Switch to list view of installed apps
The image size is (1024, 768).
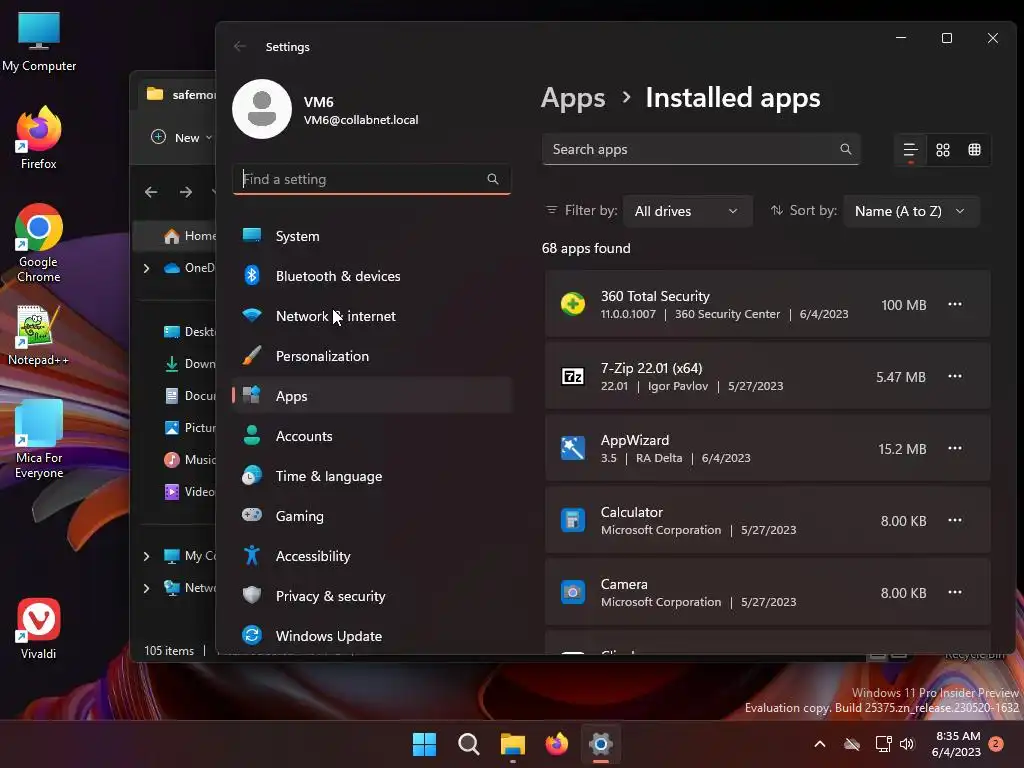910,150
